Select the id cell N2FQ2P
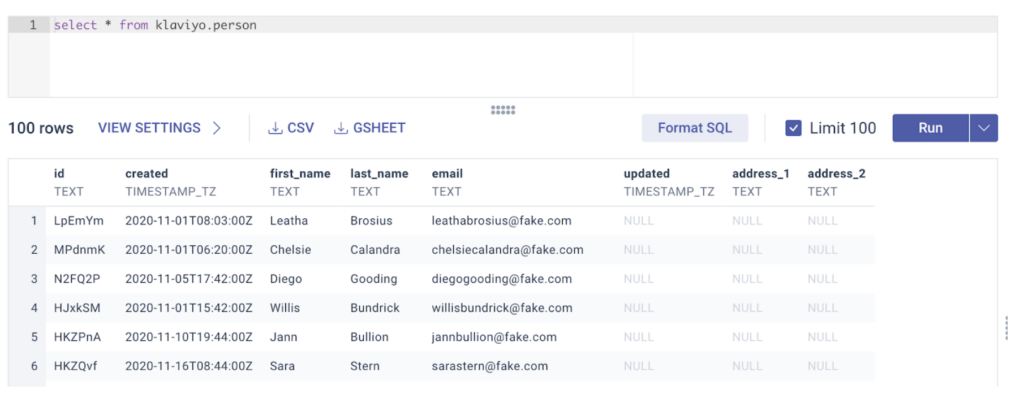 (x=77, y=279)
